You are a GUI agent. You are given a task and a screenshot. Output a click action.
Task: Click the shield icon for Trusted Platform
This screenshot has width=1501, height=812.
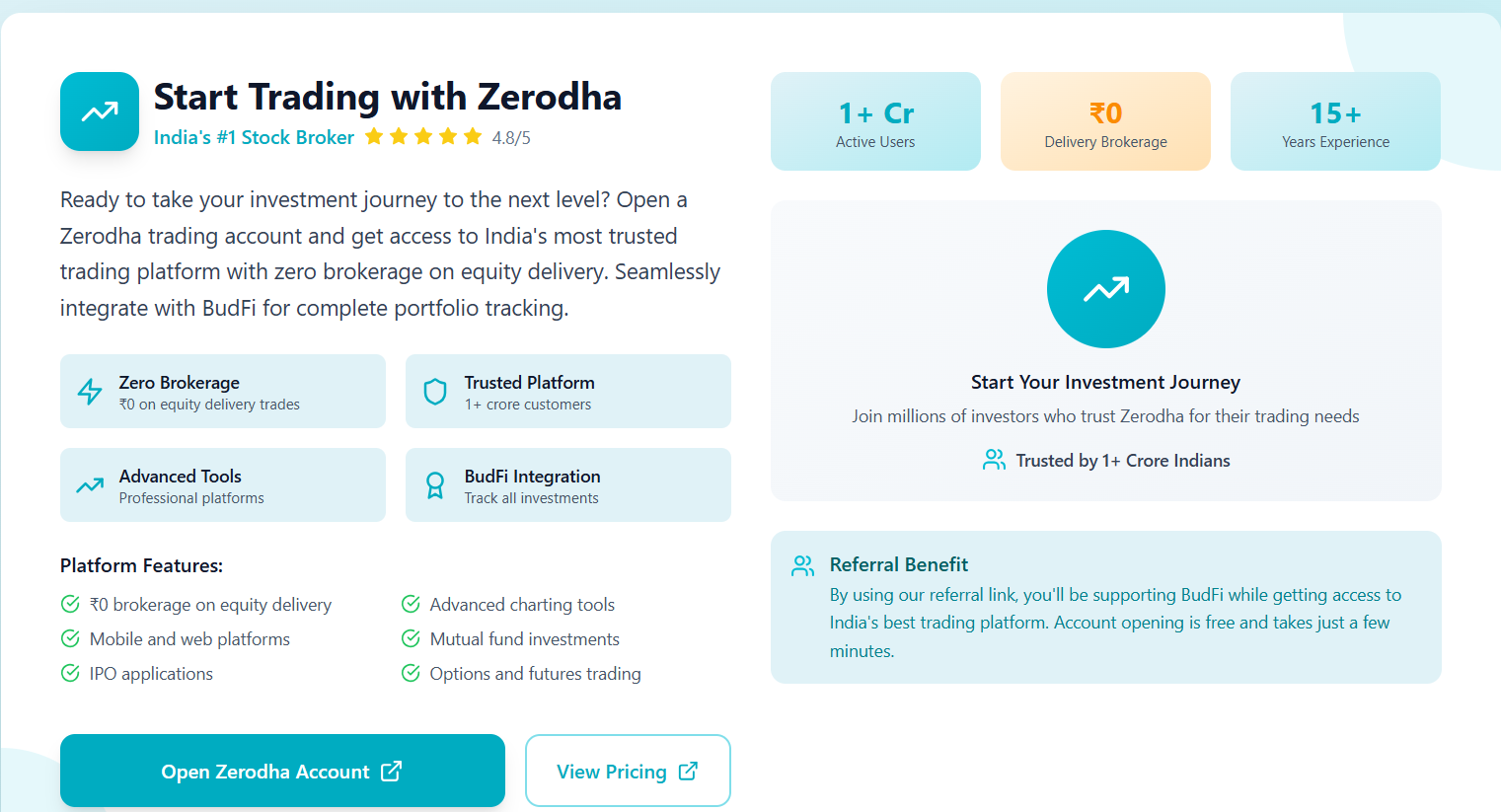coord(435,392)
